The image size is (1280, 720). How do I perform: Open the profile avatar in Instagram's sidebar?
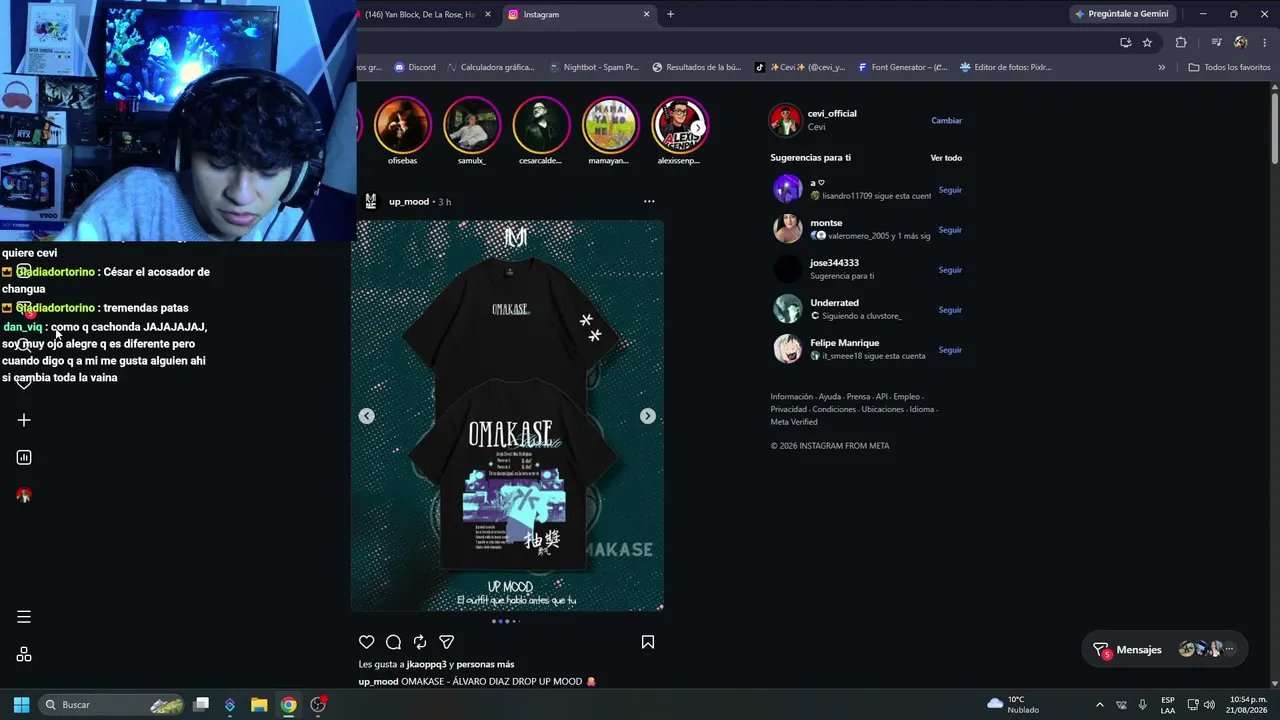pos(24,495)
